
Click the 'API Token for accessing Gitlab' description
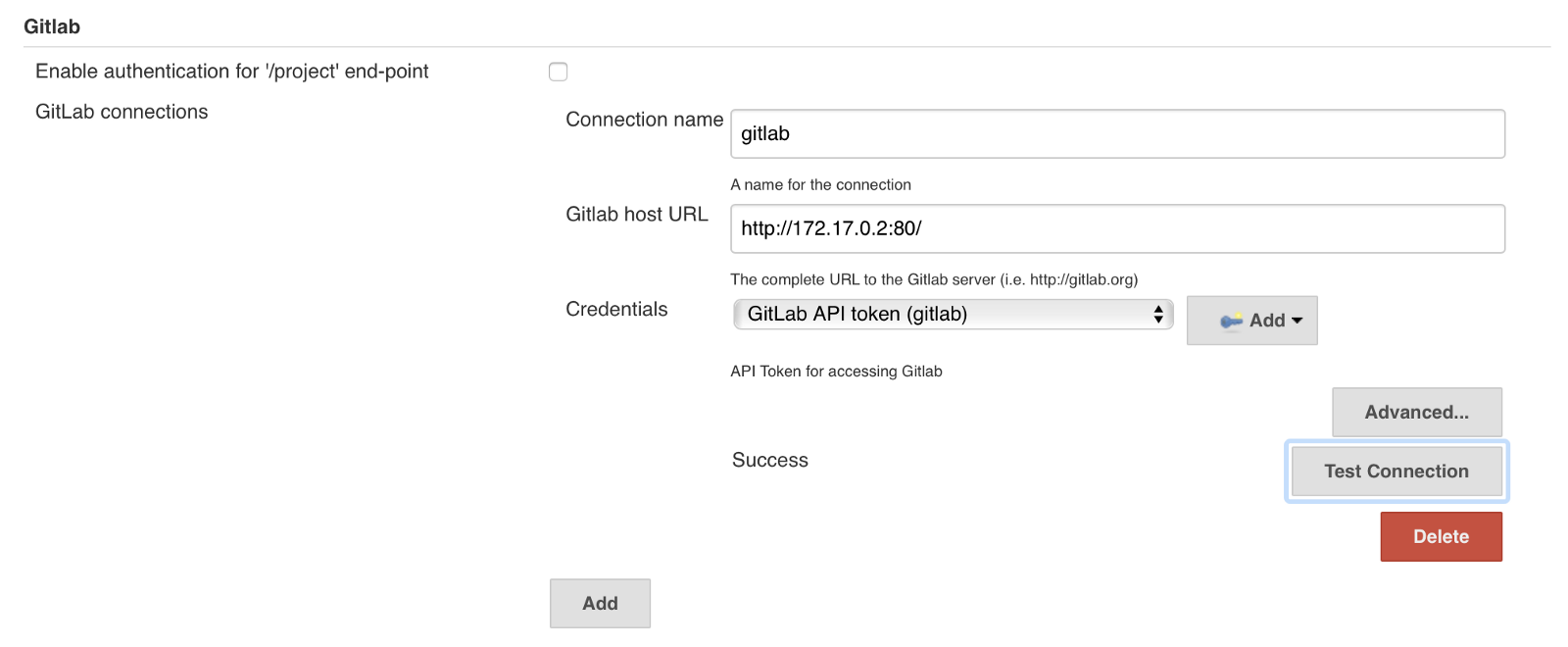(836, 372)
